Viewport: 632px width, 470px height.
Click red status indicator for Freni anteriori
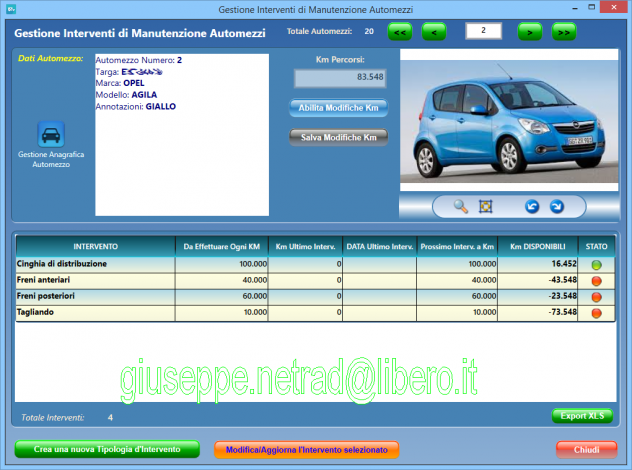click(x=596, y=281)
